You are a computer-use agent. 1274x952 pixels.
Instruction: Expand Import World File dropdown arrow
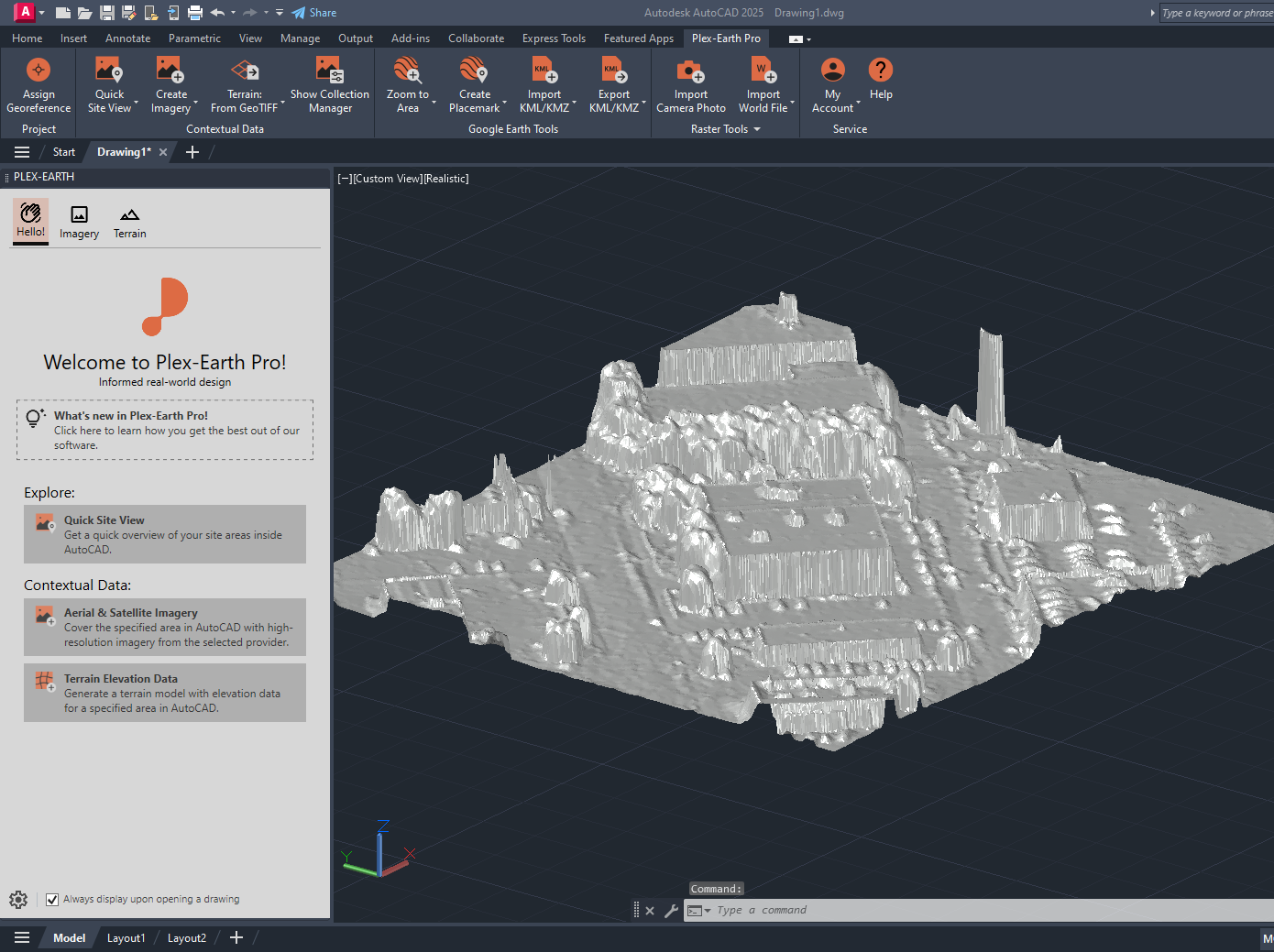[793, 102]
